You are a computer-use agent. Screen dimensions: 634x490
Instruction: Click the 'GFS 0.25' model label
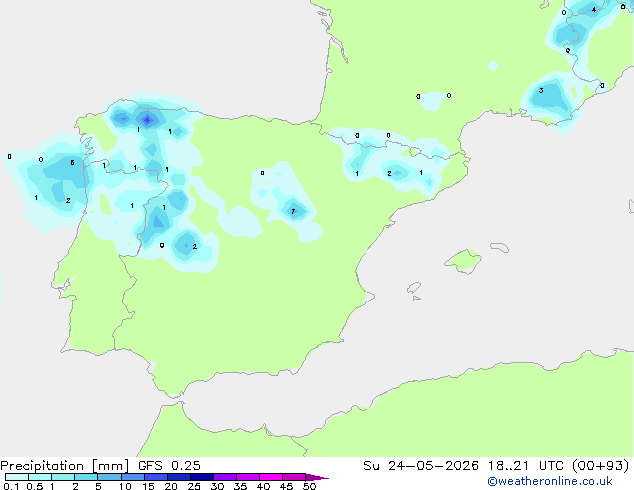pyautogui.click(x=169, y=466)
